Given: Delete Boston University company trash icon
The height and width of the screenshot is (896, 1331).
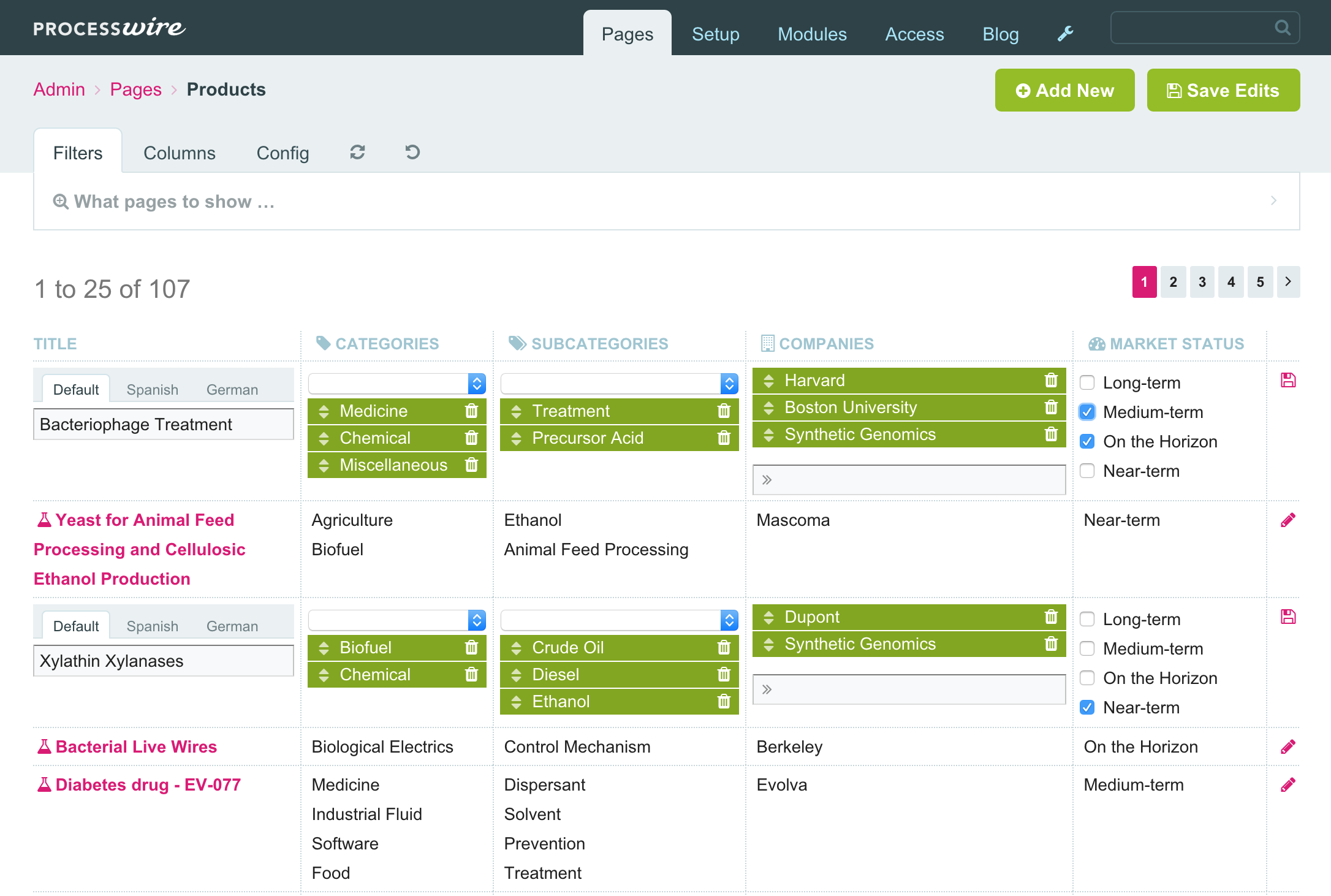Looking at the screenshot, I should 1051,407.
